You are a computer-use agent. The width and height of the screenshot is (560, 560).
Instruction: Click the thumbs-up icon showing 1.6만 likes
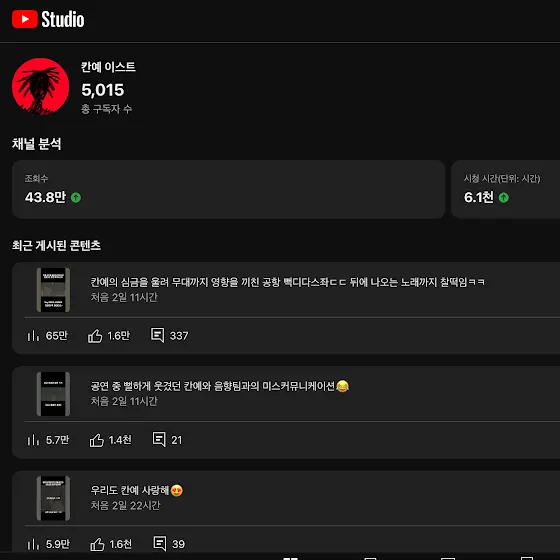coord(95,336)
